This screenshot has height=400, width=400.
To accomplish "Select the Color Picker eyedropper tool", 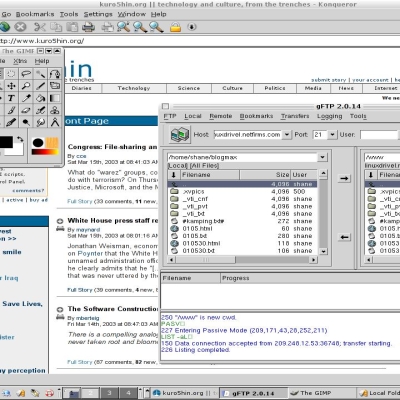I will click(26, 98).
